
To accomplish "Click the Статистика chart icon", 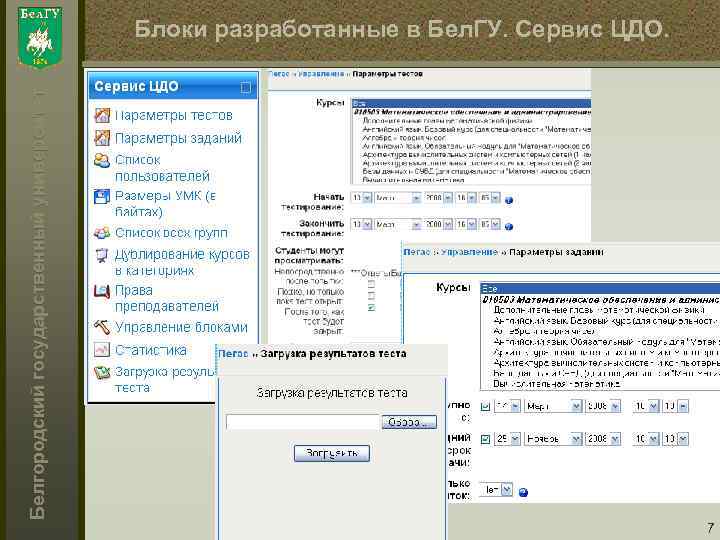I will 102,350.
